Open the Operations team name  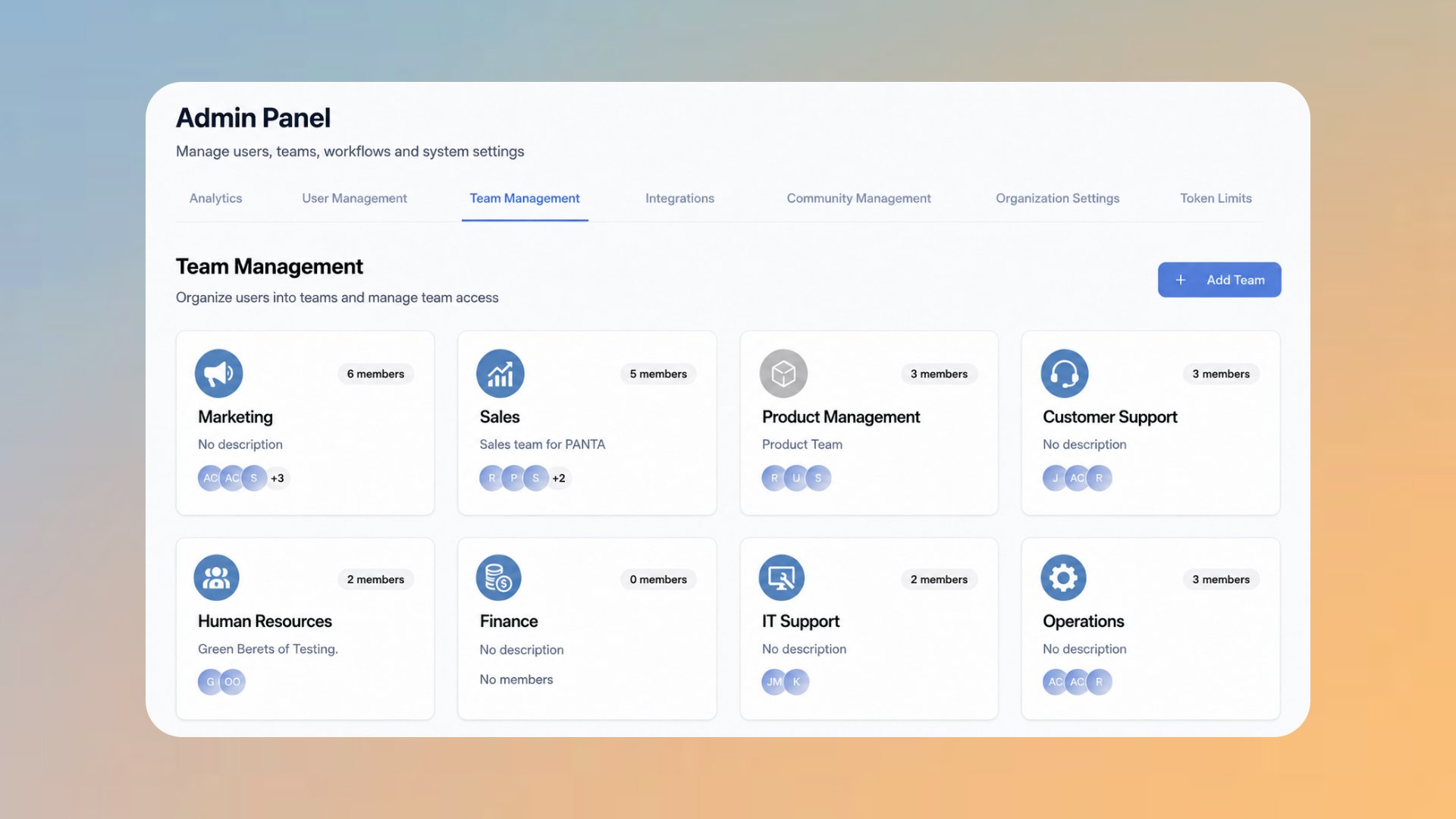point(1083,621)
